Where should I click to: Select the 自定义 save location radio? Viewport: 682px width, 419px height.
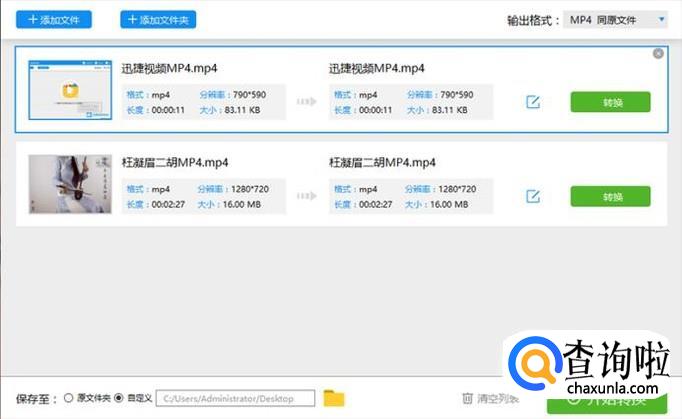click(118, 398)
